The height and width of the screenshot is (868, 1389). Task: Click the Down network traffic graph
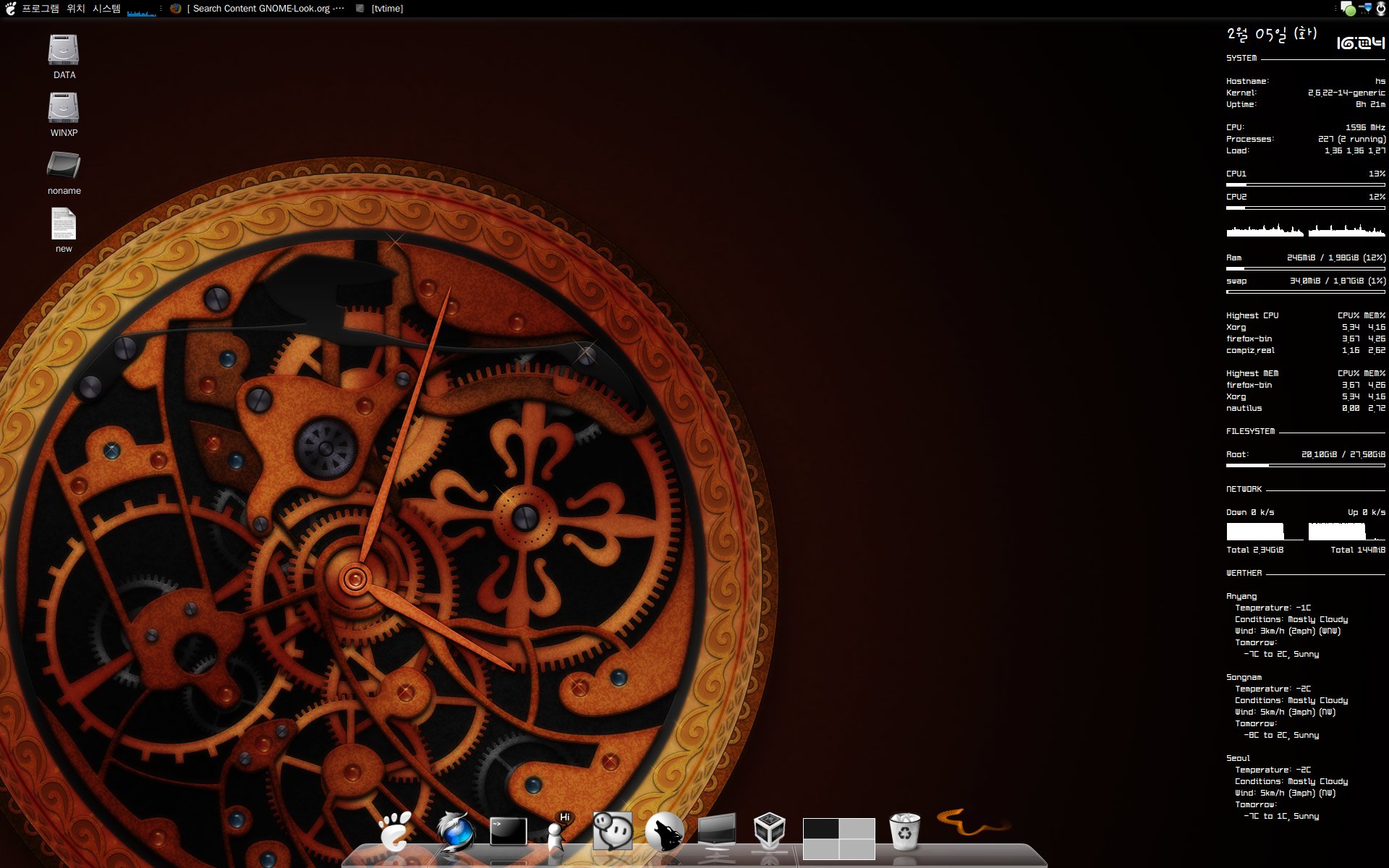1265,532
